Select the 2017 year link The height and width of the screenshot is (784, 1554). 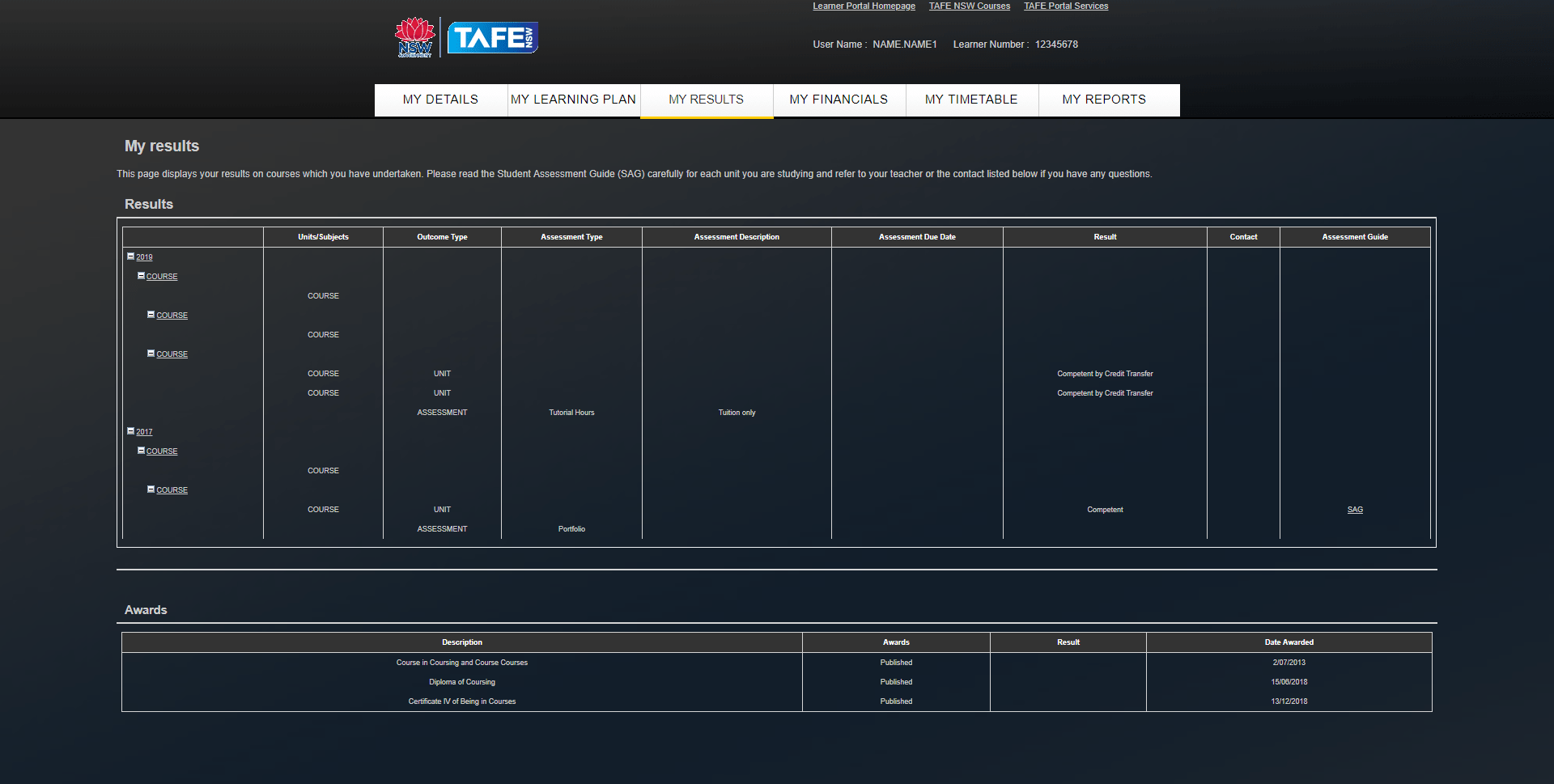tap(145, 432)
